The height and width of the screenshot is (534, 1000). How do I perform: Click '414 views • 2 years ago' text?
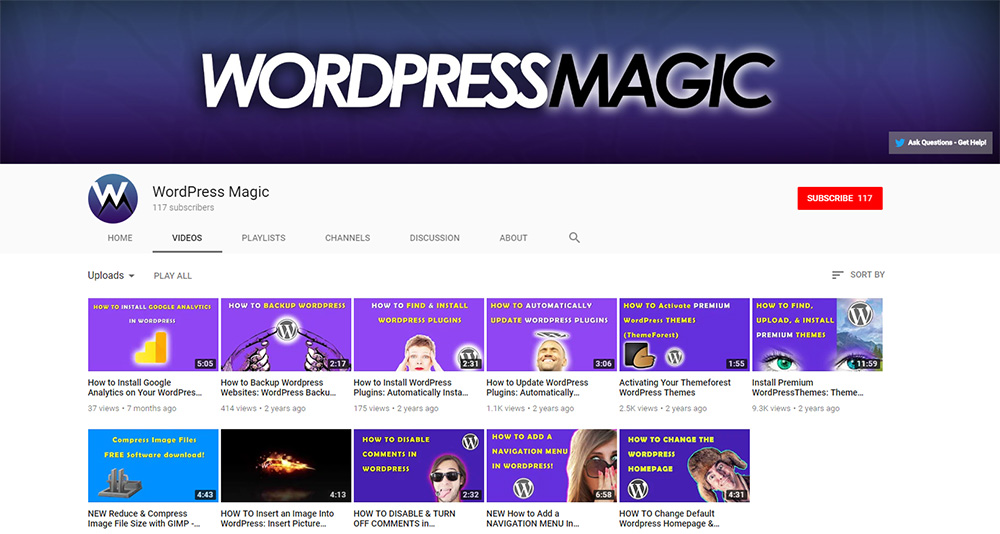pos(263,408)
